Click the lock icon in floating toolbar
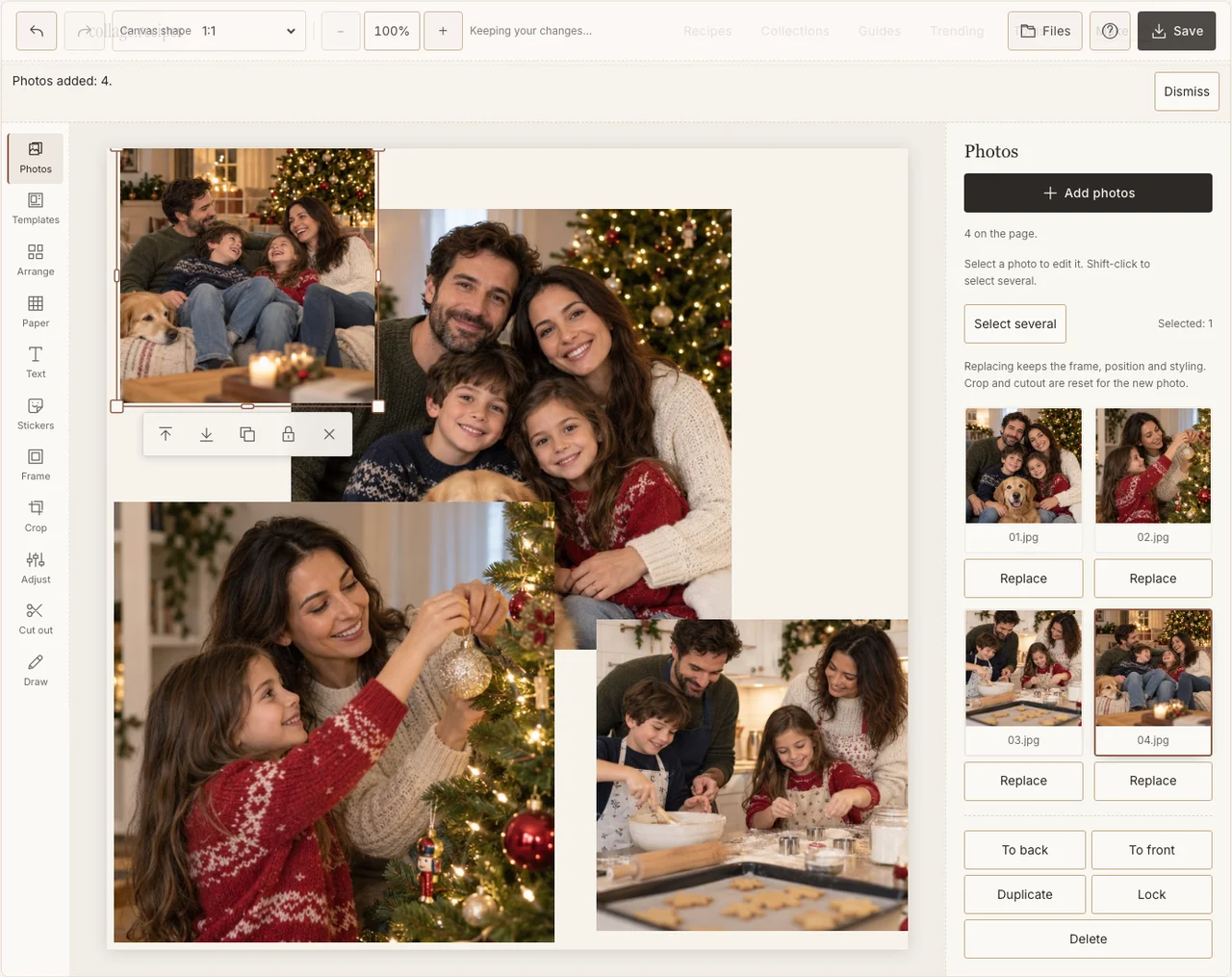 click(x=288, y=434)
